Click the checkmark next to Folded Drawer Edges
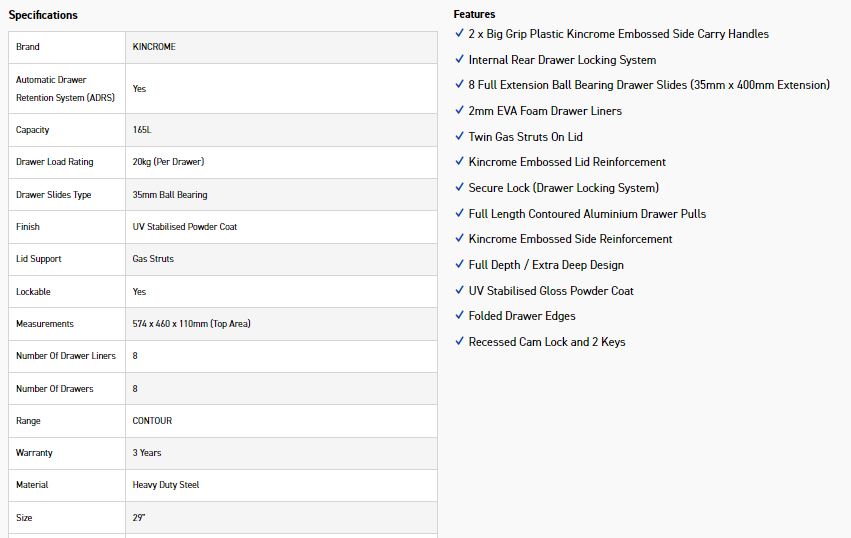This screenshot has width=851, height=538. [459, 315]
